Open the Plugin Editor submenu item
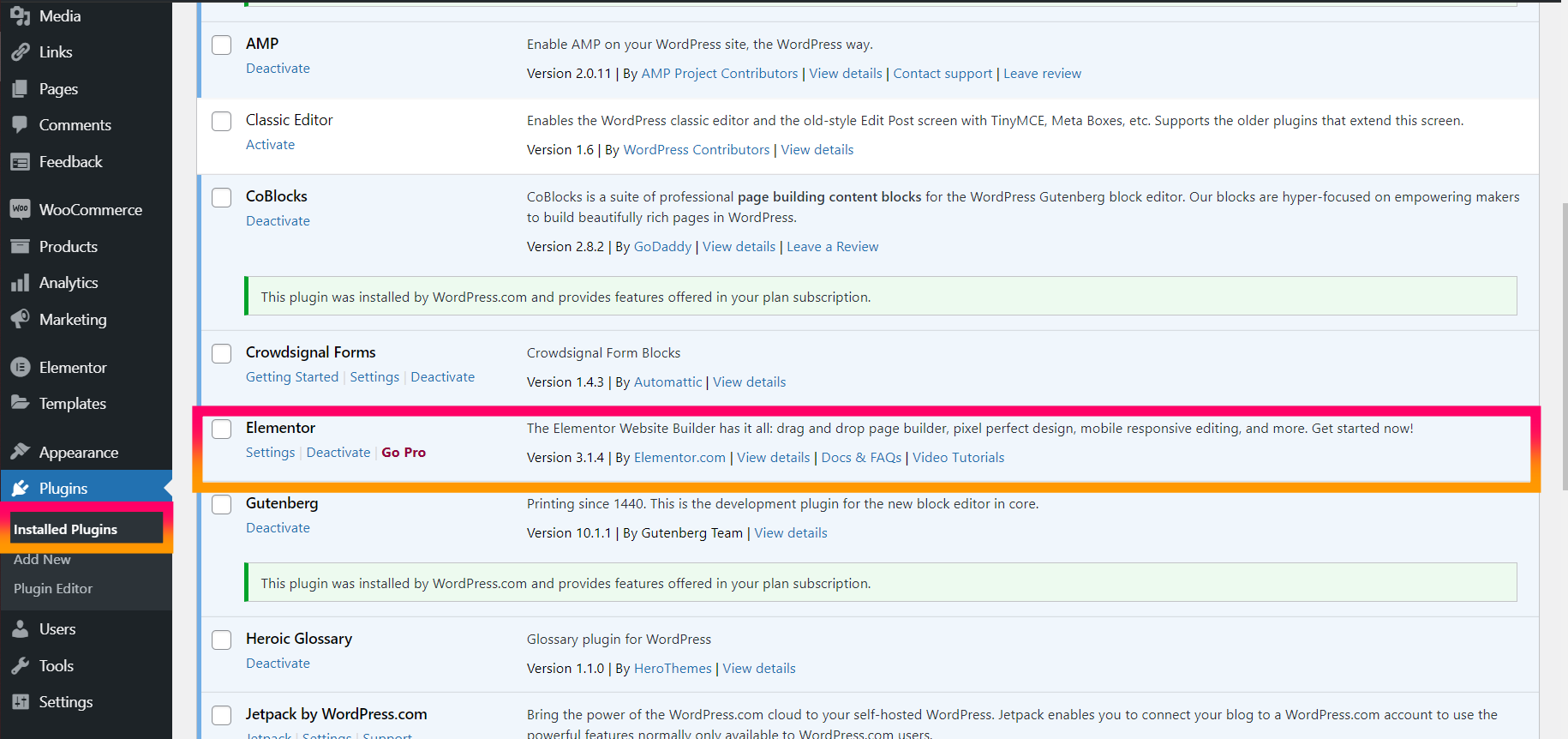This screenshot has height=739, width=1568. pos(53,588)
